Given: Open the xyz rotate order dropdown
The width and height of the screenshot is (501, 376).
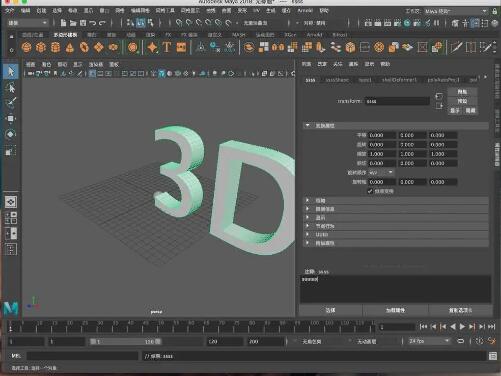Looking at the screenshot, I should pyautogui.click(x=380, y=173).
